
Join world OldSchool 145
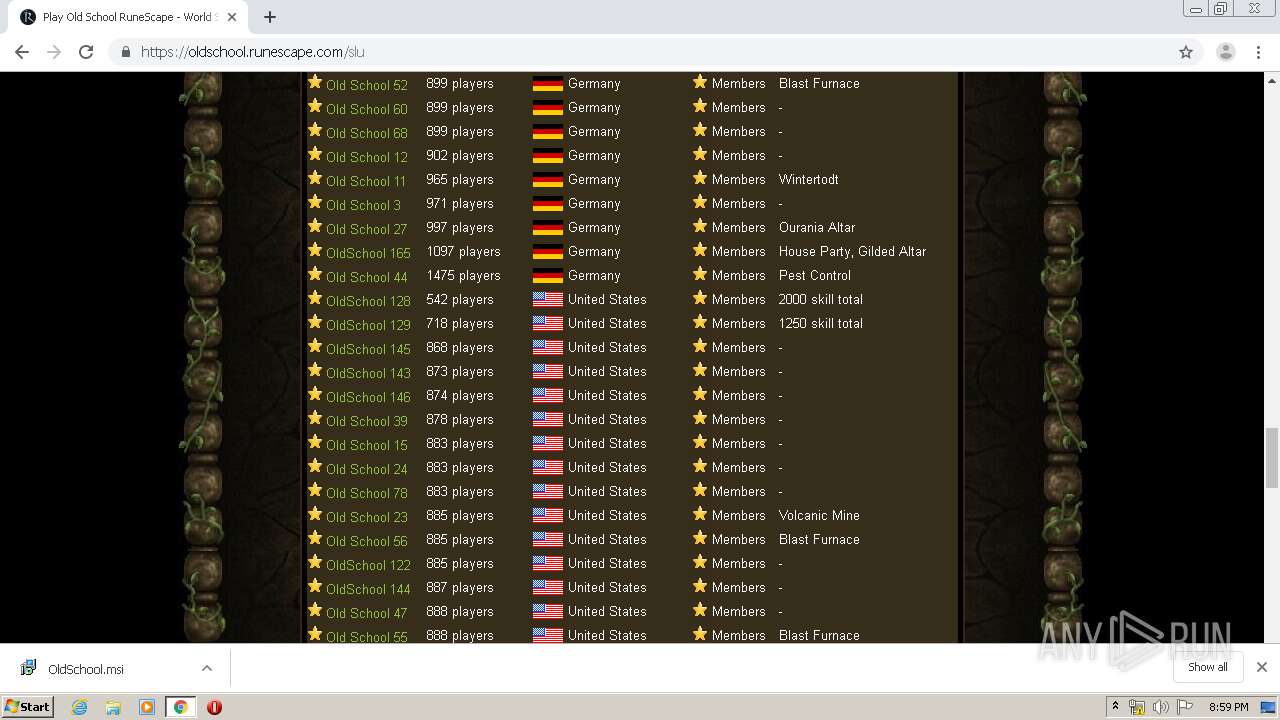(x=368, y=349)
